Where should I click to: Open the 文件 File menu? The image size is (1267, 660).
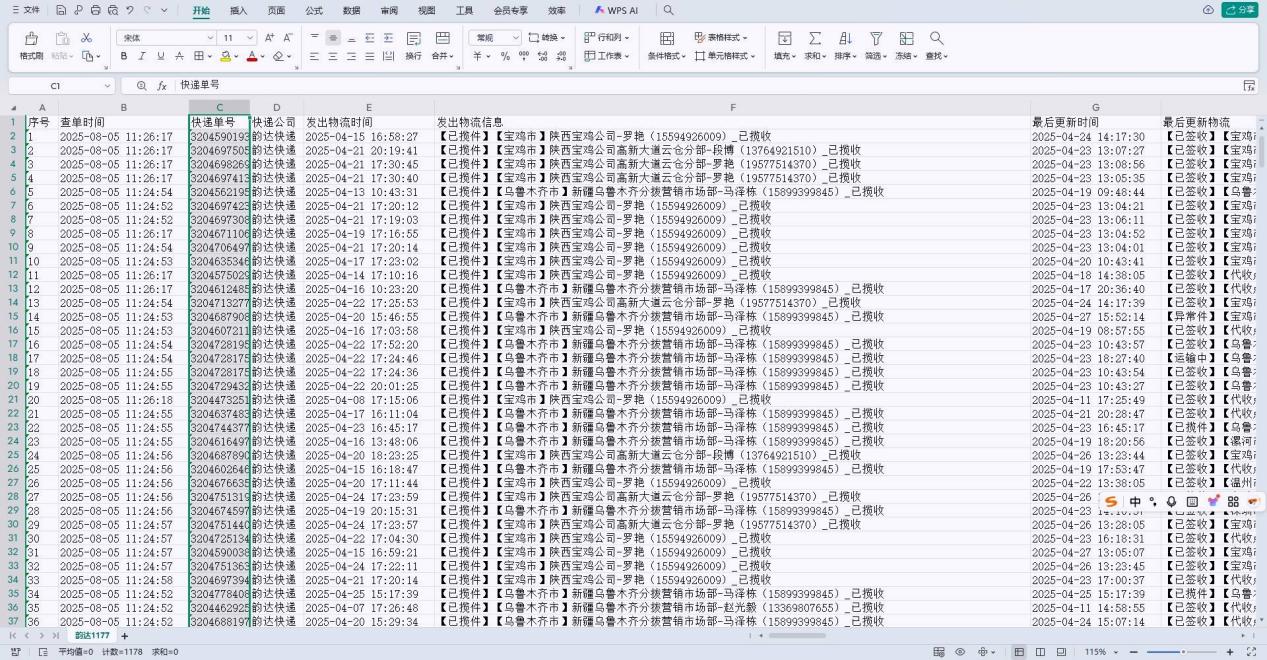coord(26,10)
